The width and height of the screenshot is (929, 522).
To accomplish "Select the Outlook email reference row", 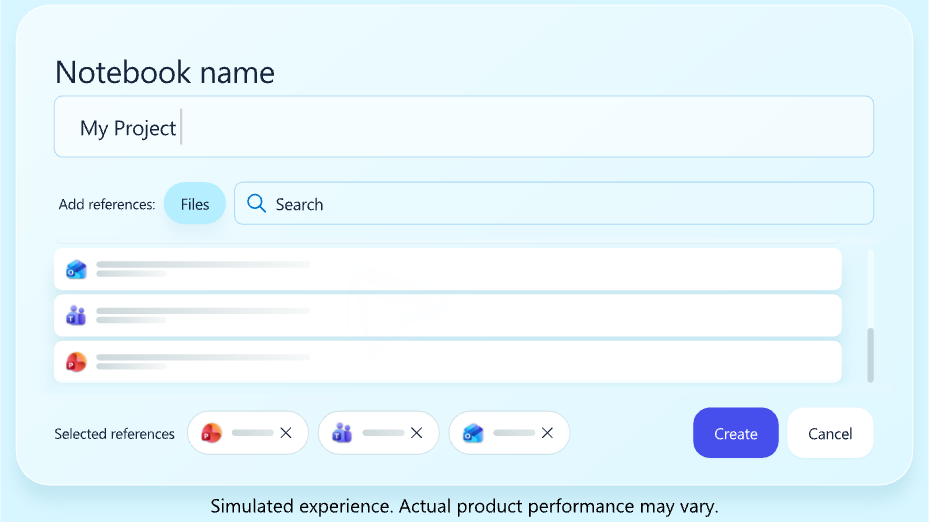I will pos(448,270).
